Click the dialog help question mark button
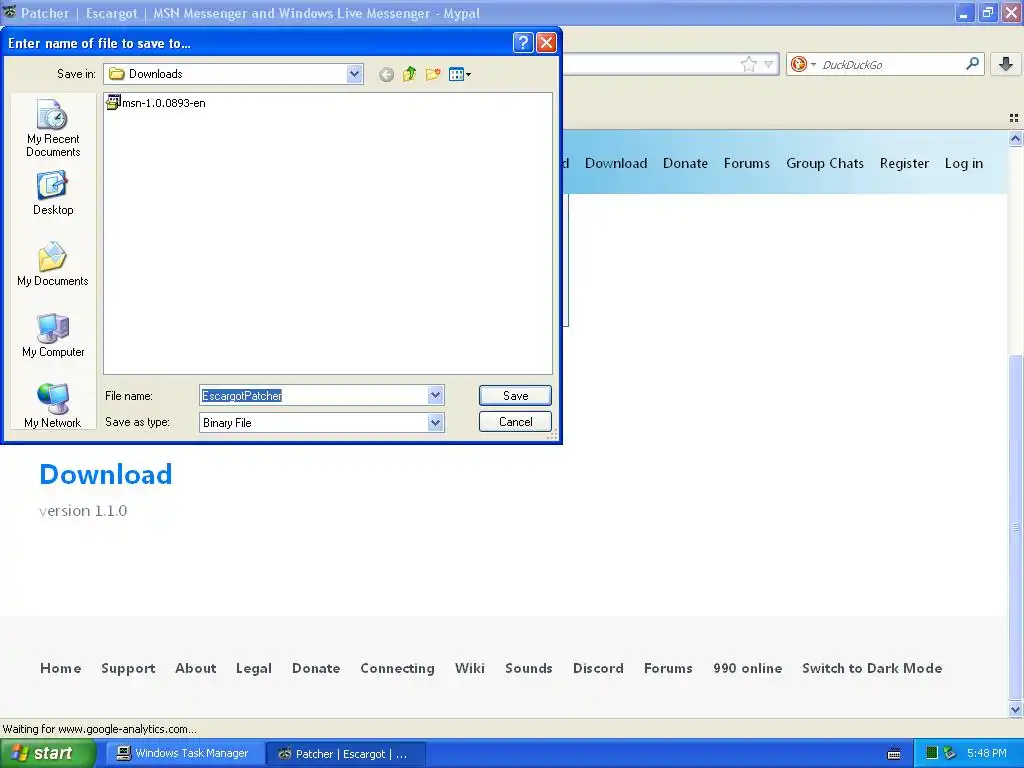The width and height of the screenshot is (1024, 768). 523,43
